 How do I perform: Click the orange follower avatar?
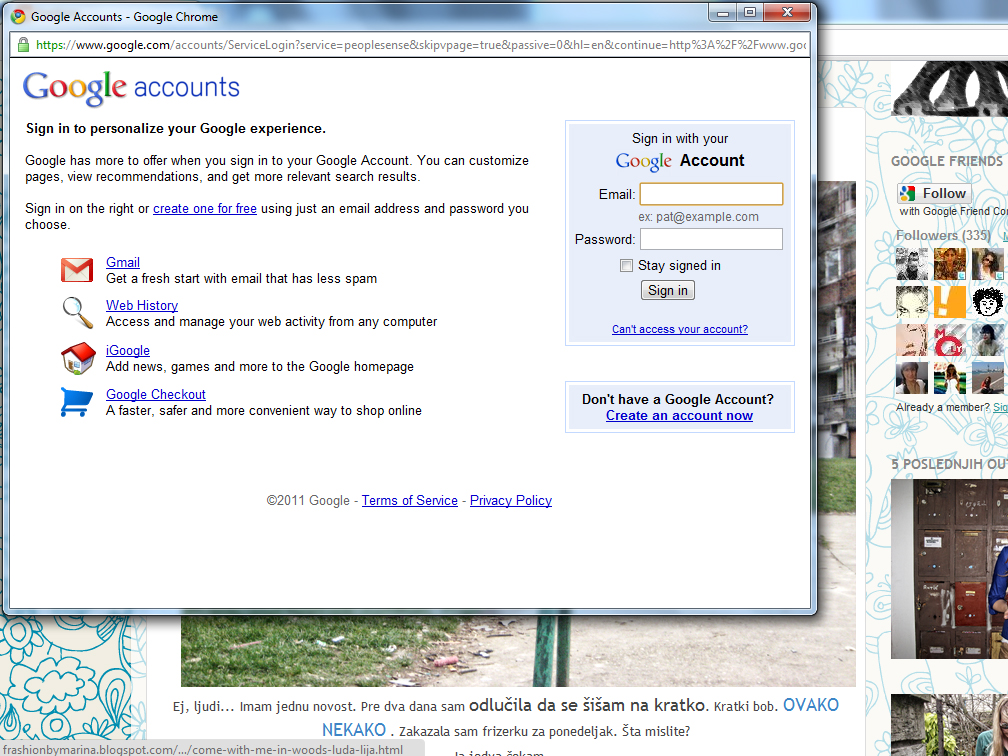950,302
